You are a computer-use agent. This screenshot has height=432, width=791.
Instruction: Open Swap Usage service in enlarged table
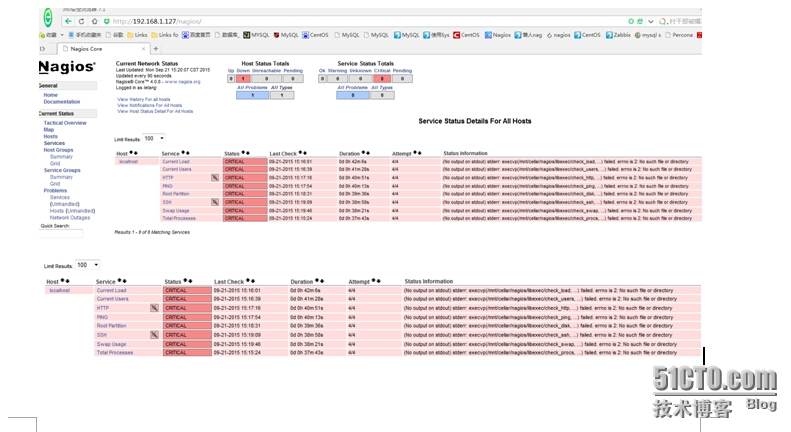tap(111, 344)
